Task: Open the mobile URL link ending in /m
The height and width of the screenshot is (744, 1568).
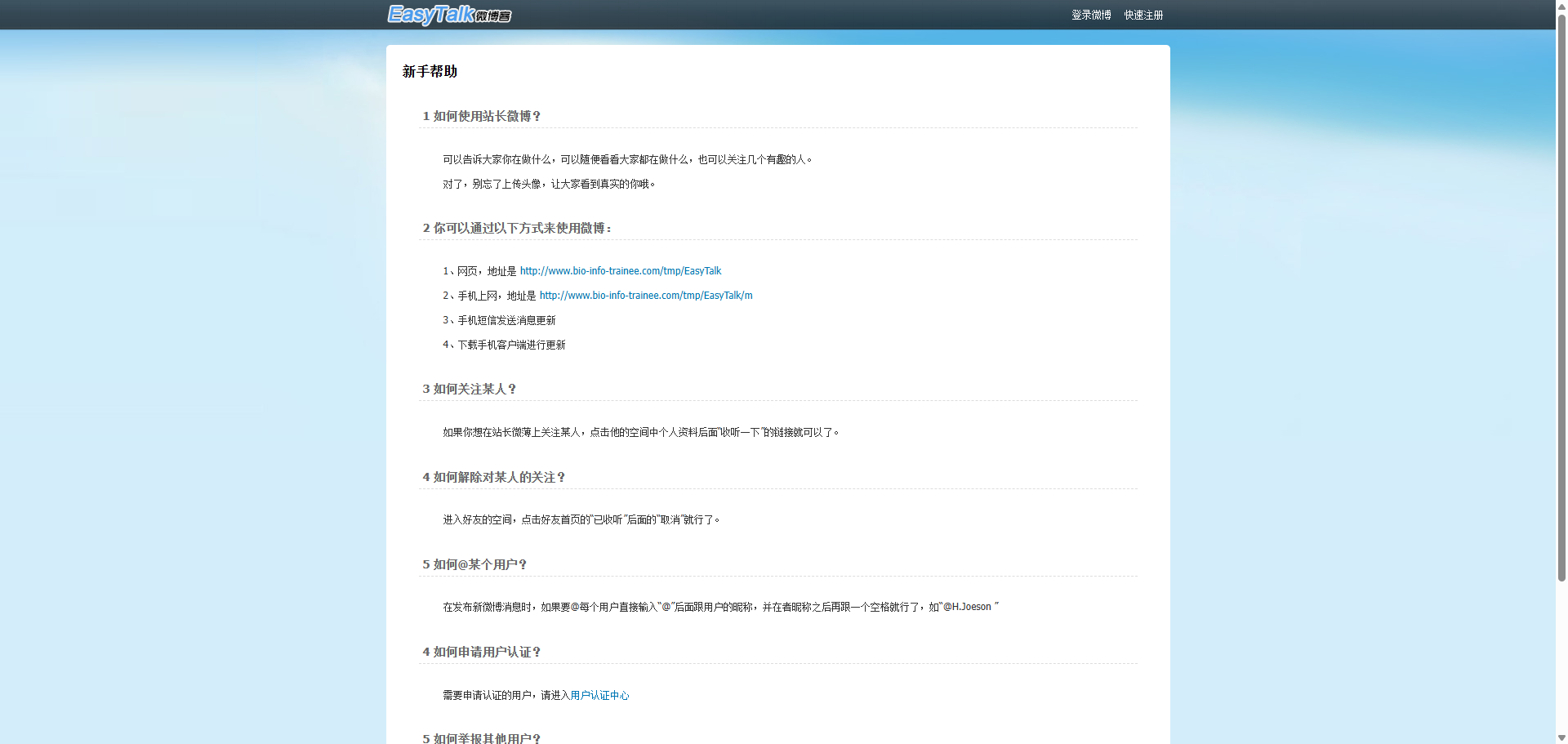Action: click(x=645, y=296)
